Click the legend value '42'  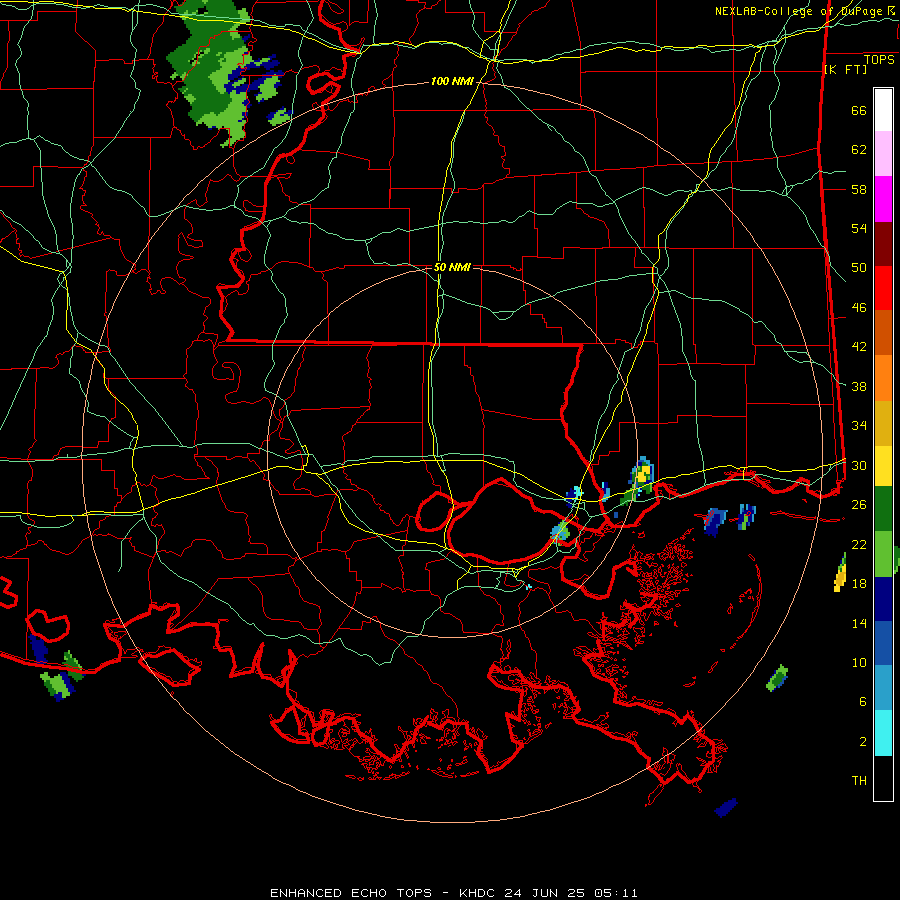point(859,347)
